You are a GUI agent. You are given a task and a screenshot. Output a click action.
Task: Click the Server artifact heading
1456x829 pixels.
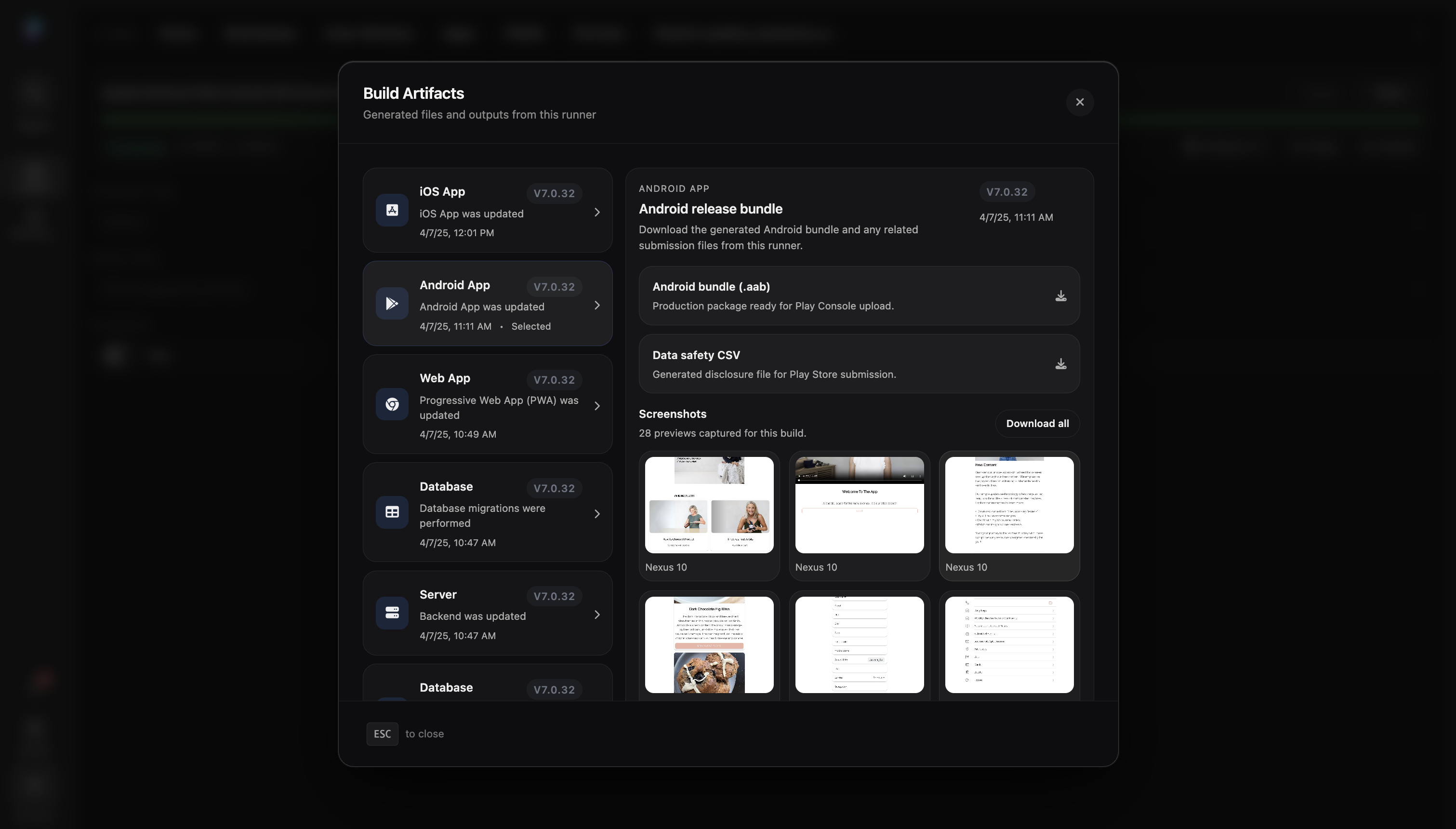pyautogui.click(x=437, y=595)
